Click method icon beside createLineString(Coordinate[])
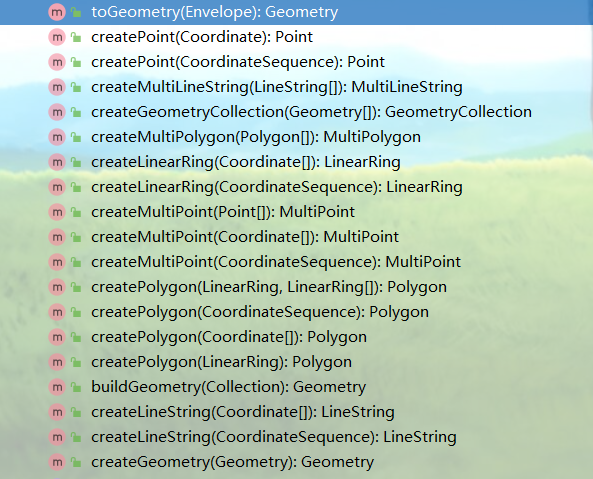This screenshot has width=593, height=479. [x=57, y=412]
